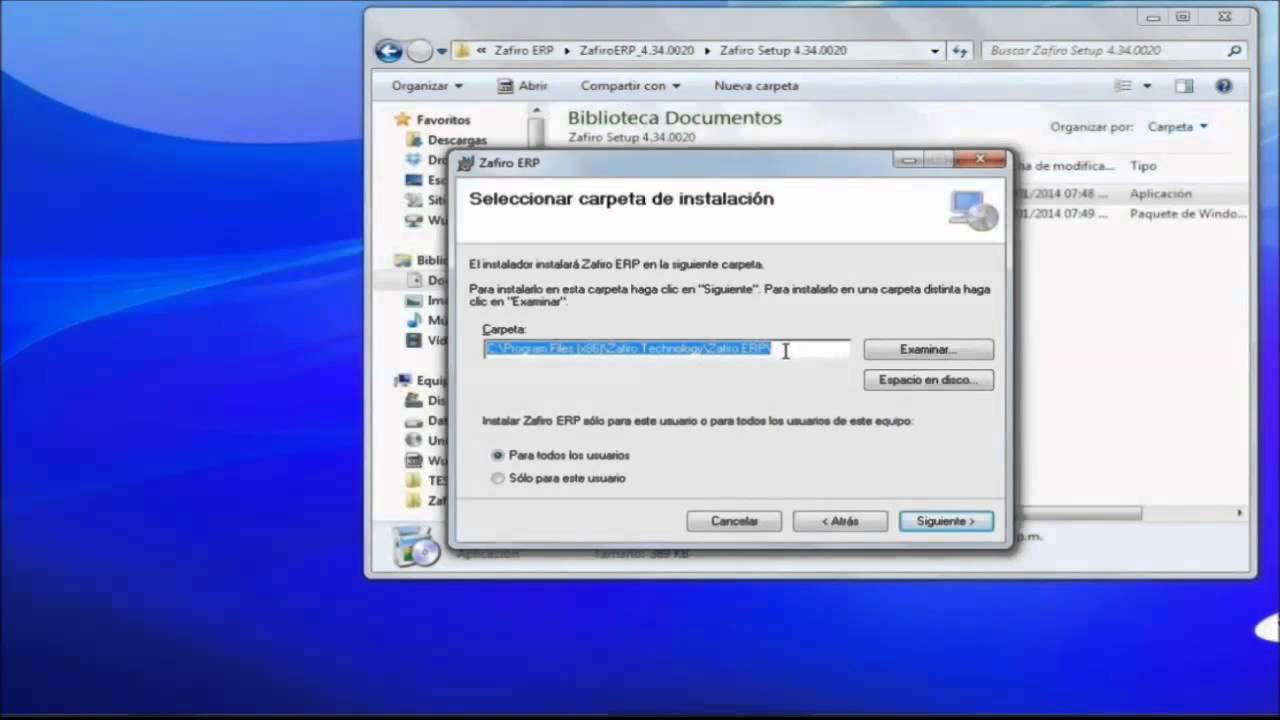Open 'Organizar por: Carpeta' dropdown

point(1178,127)
